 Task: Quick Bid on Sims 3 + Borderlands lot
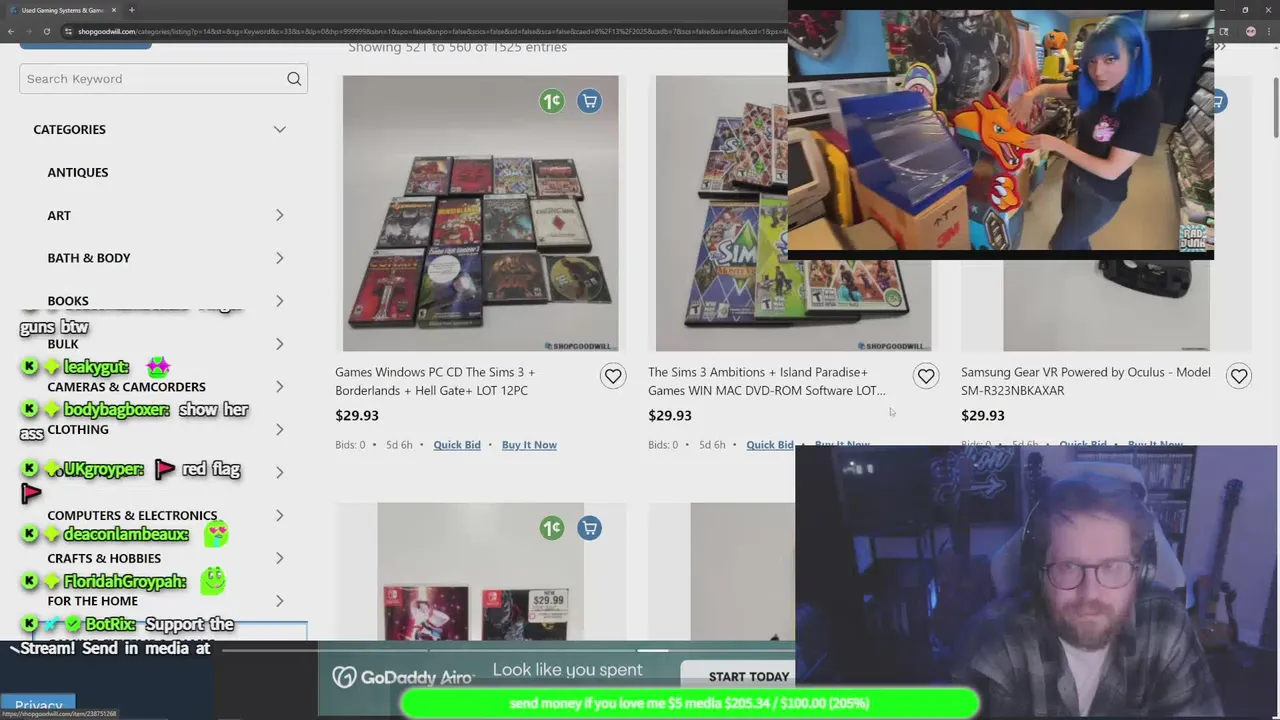click(457, 445)
